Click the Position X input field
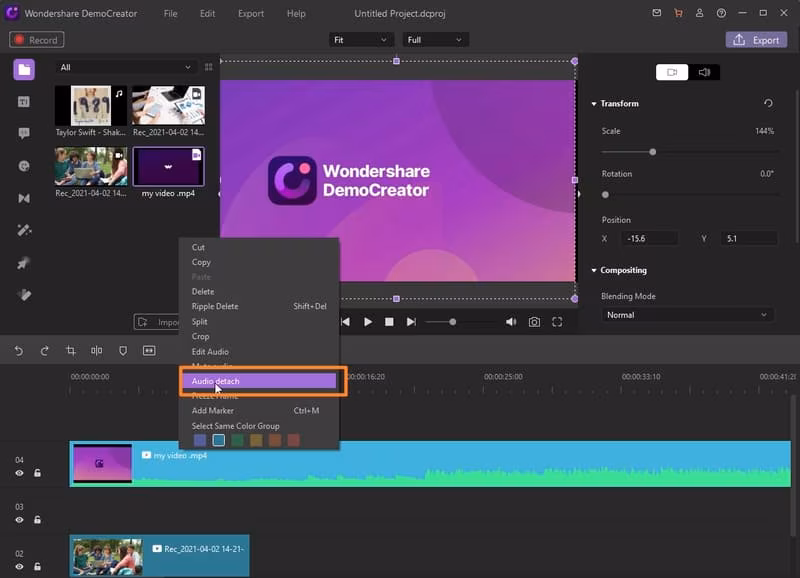This screenshot has height=578, width=800. pos(649,239)
